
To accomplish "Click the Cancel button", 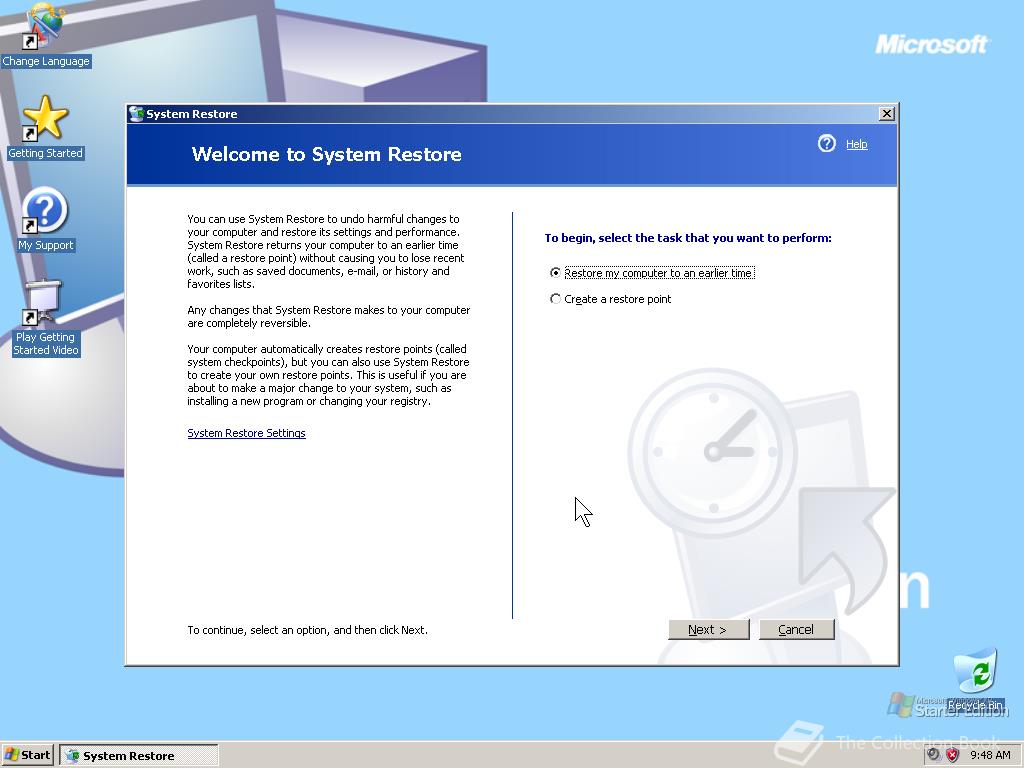I will tap(797, 630).
